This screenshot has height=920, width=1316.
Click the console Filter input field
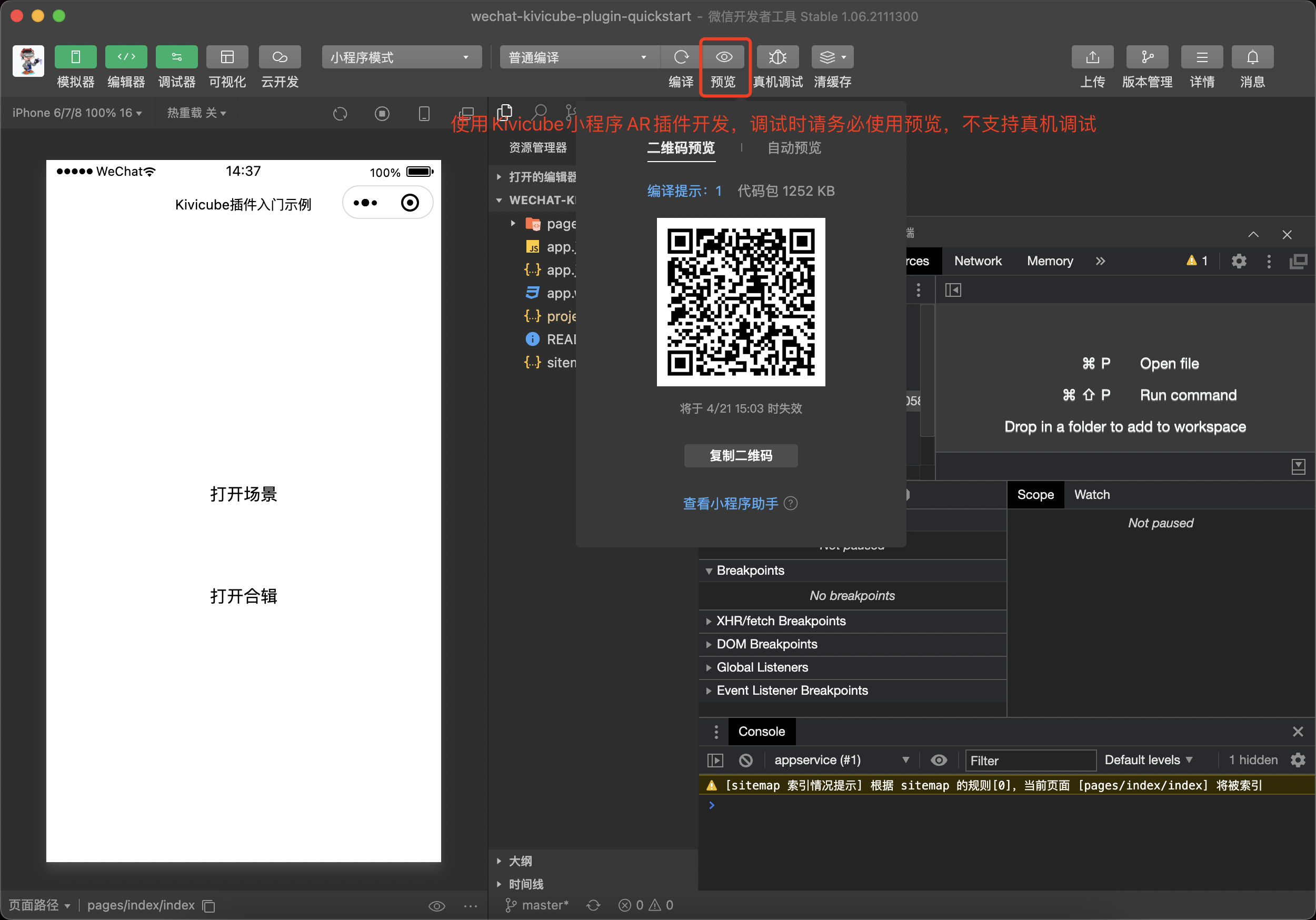1030,760
